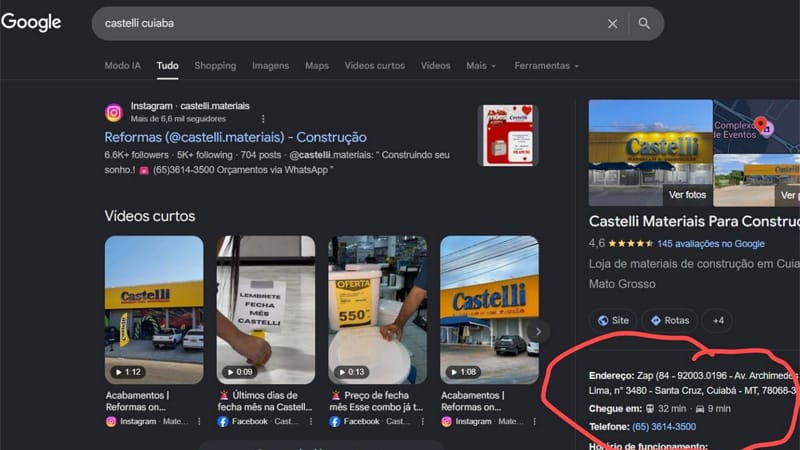Click the Instagram logo icon of first result
The width and height of the screenshot is (800, 450).
coord(114,112)
